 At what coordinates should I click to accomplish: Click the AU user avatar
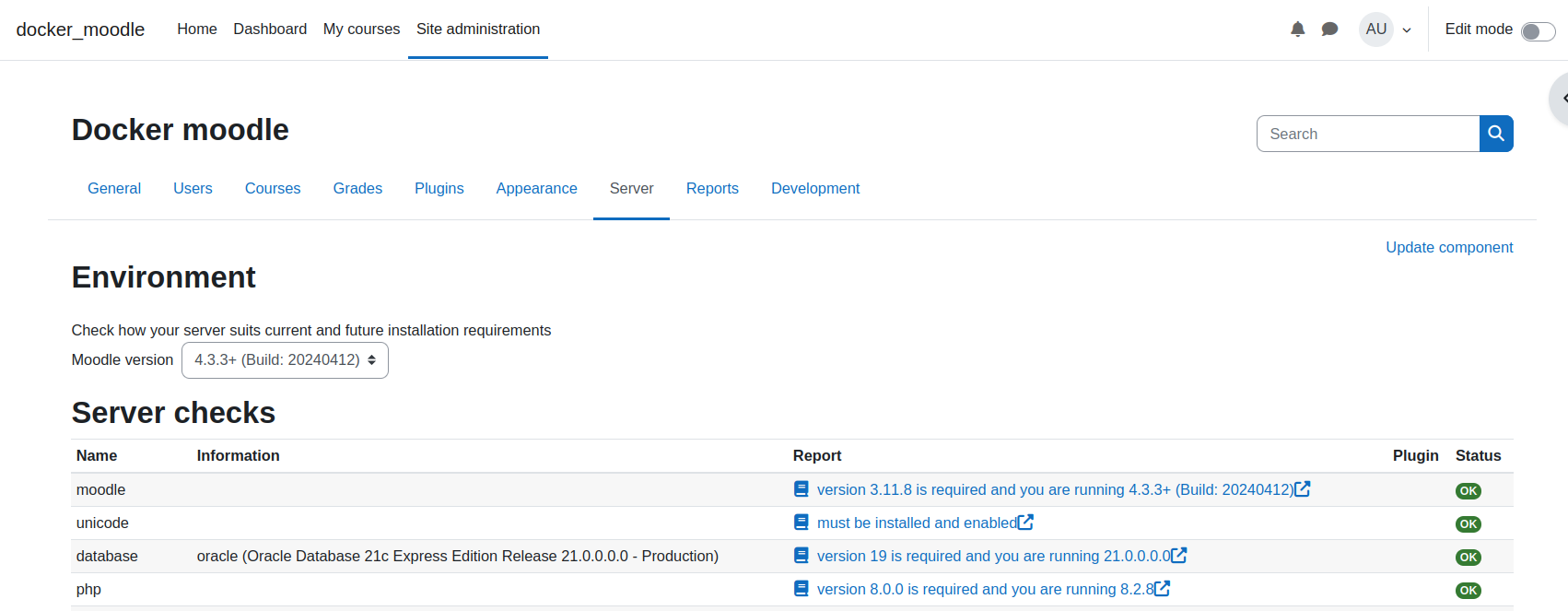click(1376, 29)
